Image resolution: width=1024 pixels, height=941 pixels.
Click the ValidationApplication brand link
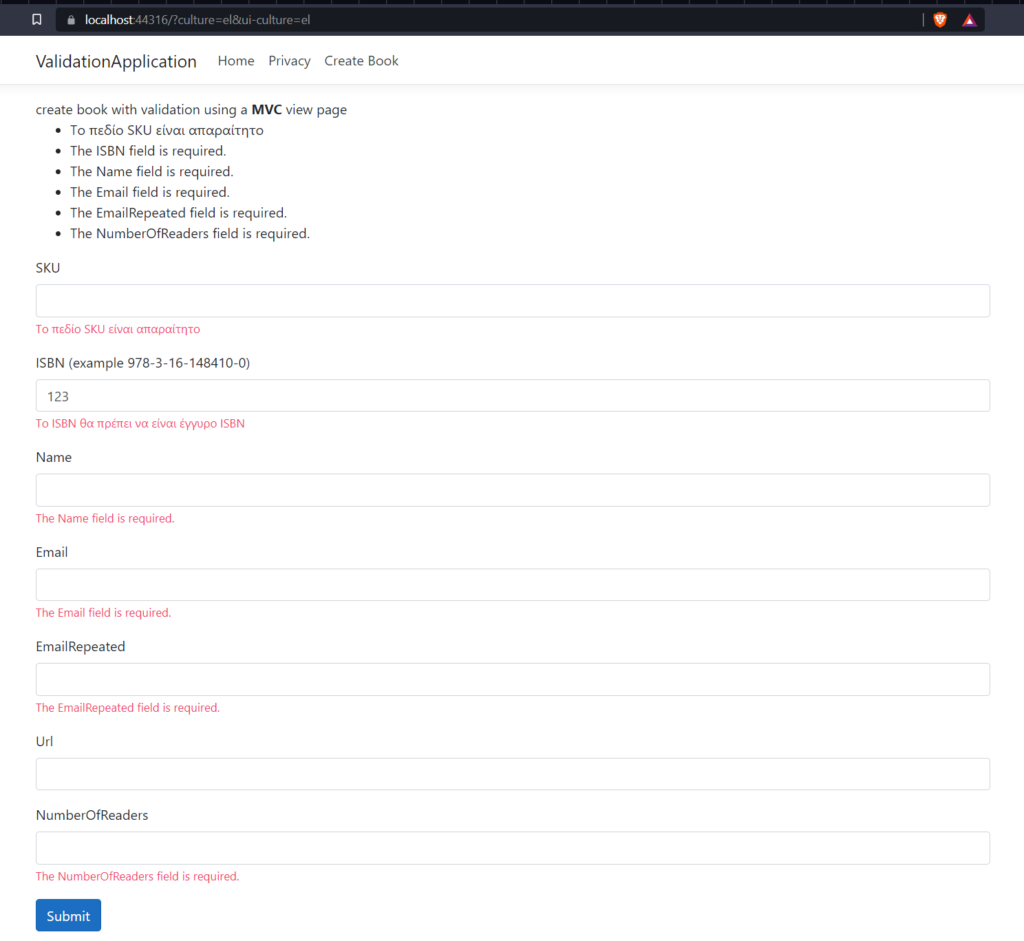116,61
